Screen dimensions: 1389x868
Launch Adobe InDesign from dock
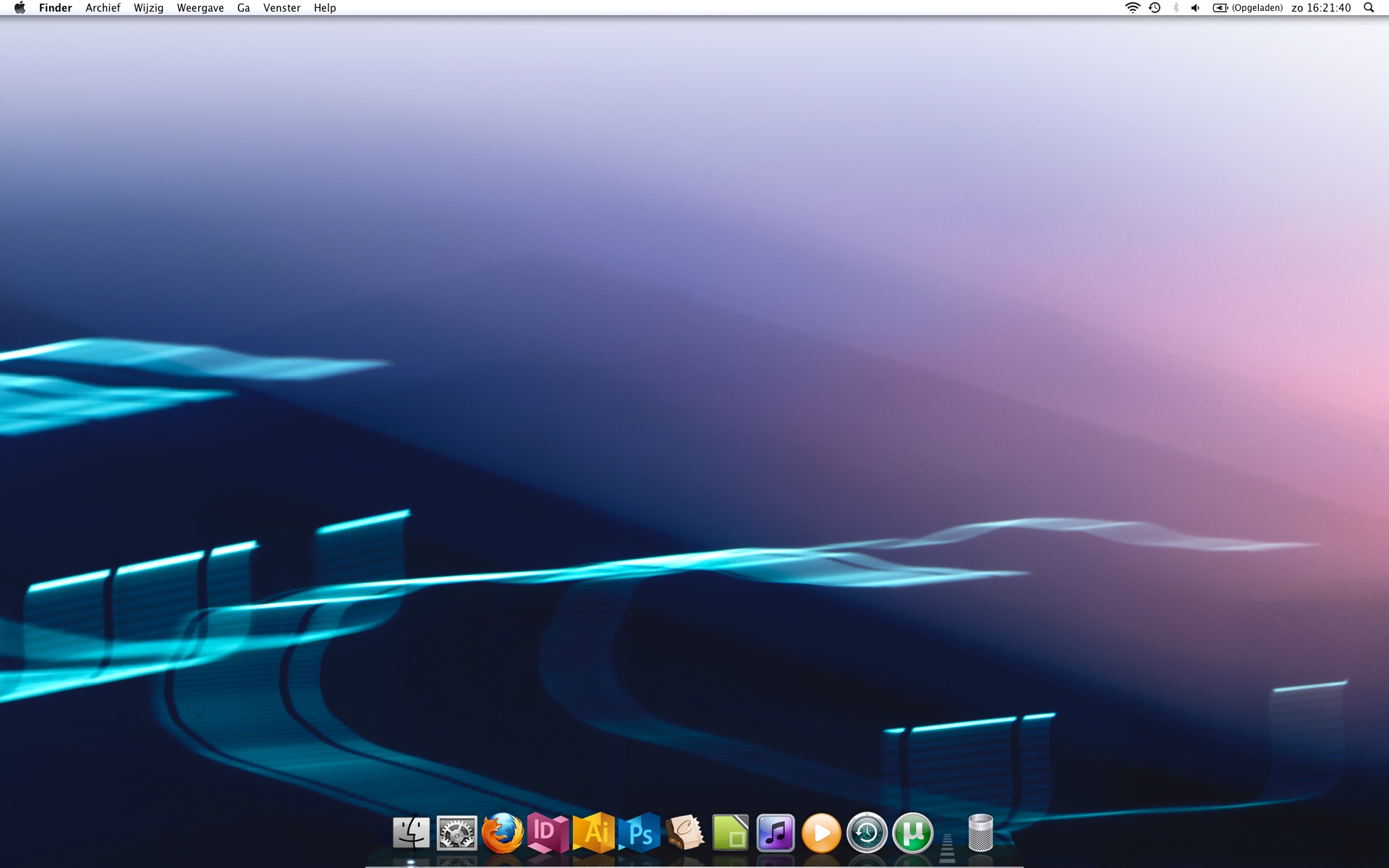tap(548, 833)
